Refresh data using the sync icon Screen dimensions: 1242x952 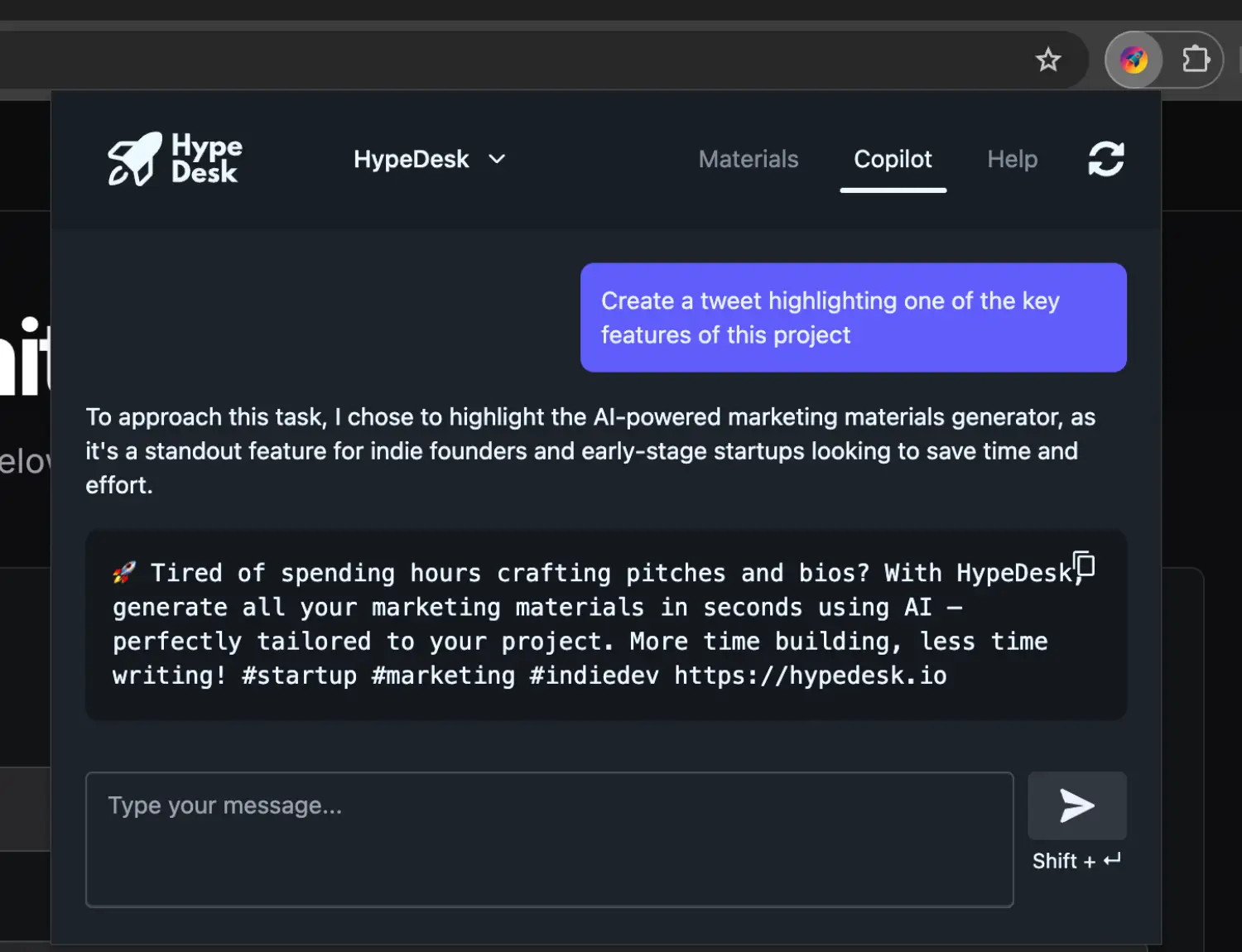[x=1105, y=159]
